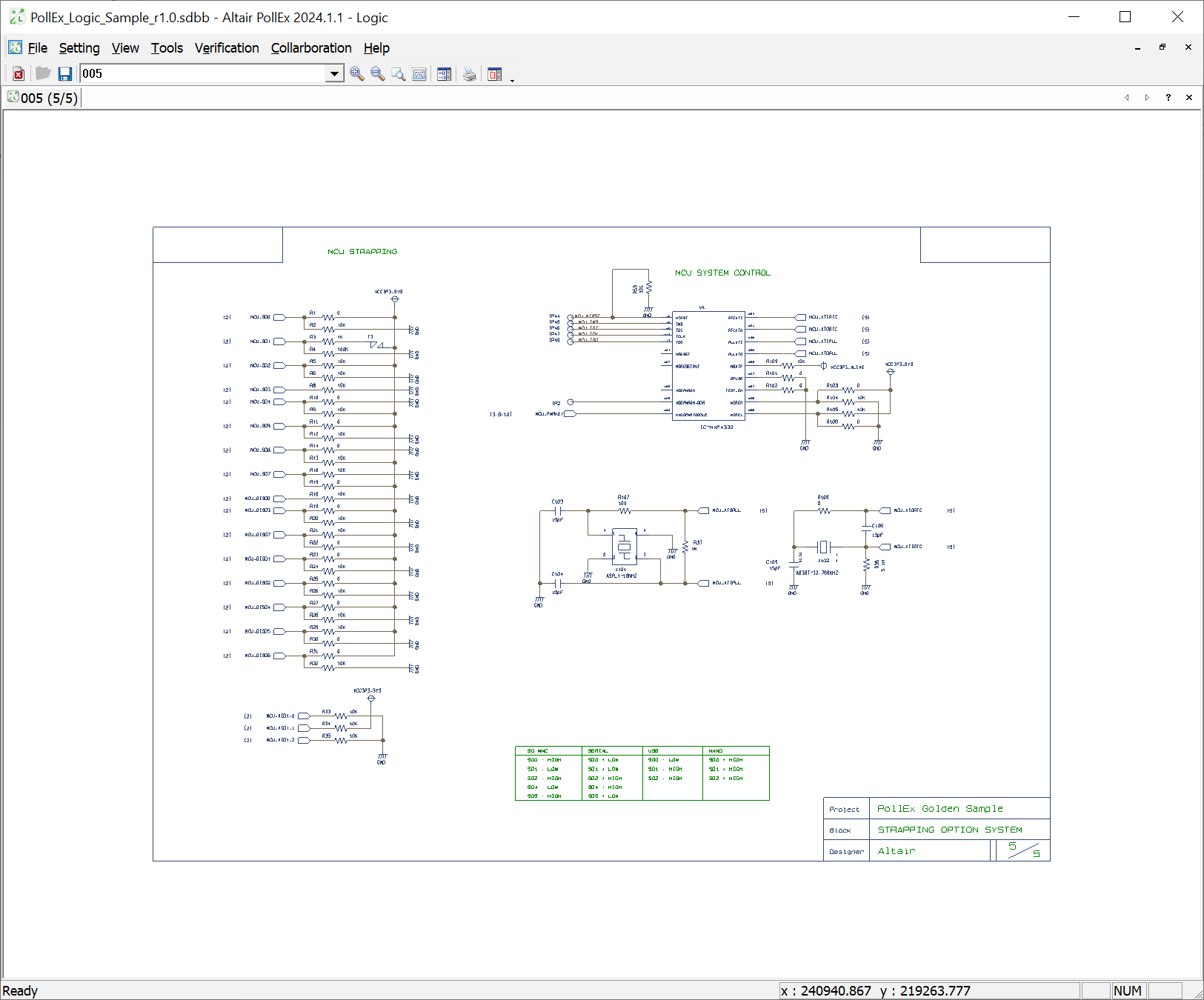Expand the toolbar options overflow arrow
The image size is (1204, 1000).
512,80
